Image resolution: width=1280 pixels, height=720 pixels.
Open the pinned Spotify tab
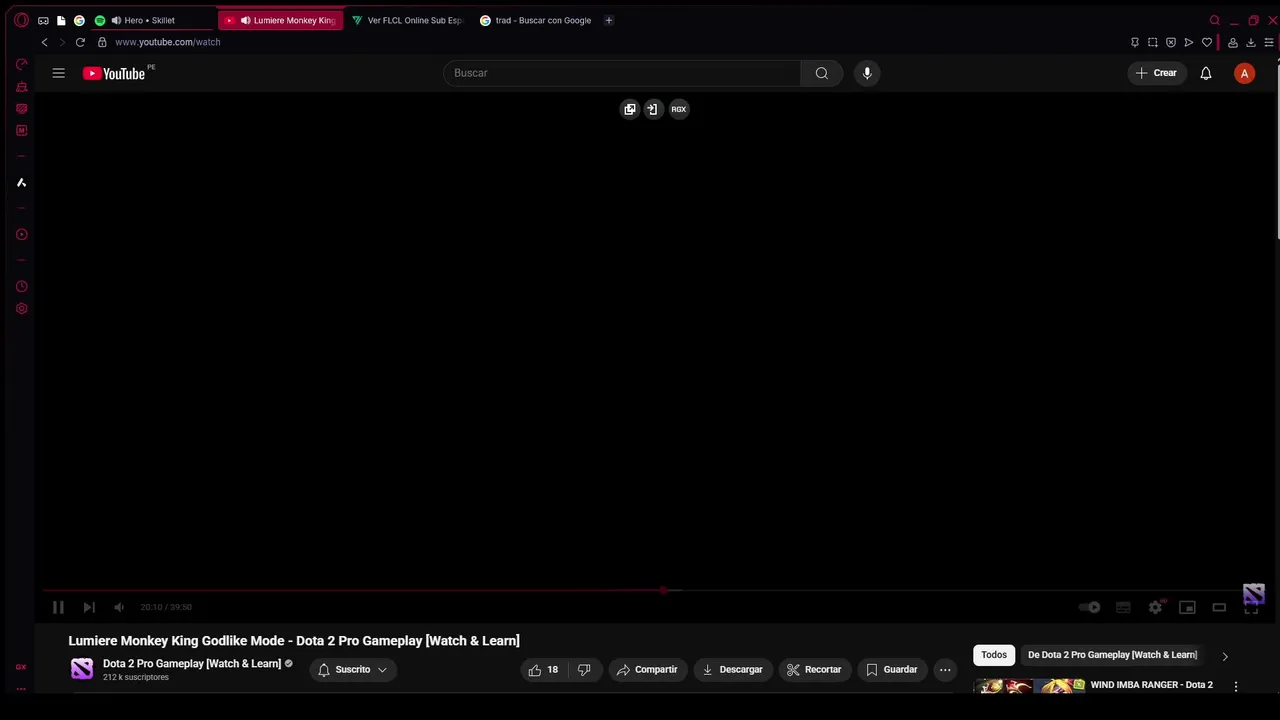(100, 20)
